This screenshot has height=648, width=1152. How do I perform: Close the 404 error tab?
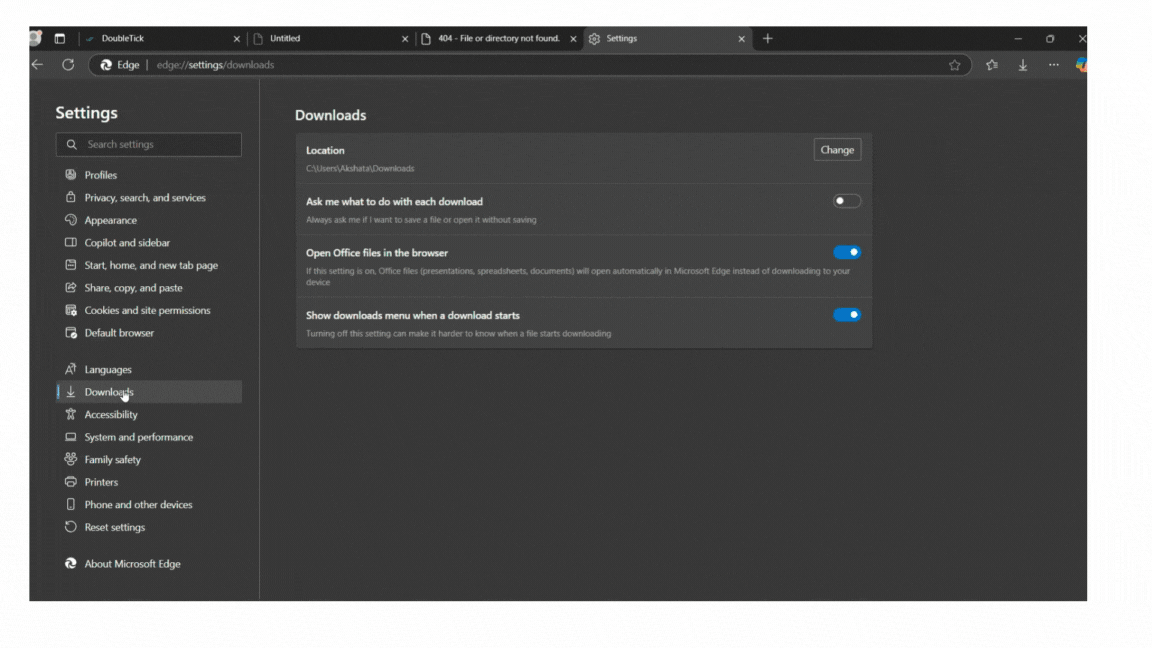coord(573,39)
